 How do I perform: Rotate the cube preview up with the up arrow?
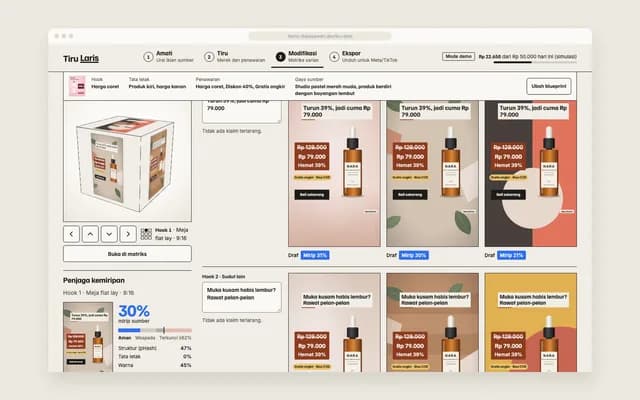[x=90, y=234]
